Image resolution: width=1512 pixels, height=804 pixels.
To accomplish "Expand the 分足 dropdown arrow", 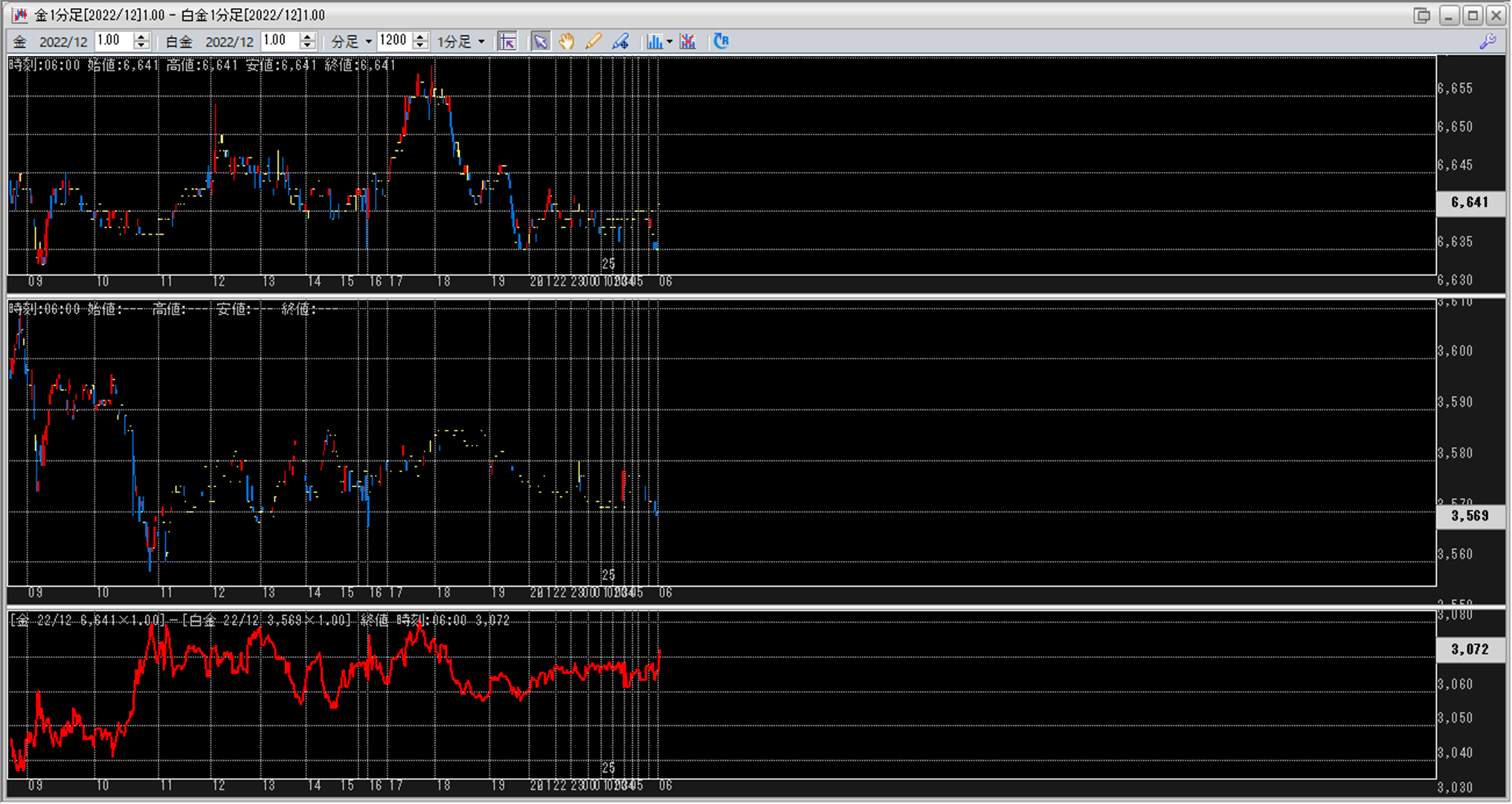I will (x=368, y=42).
